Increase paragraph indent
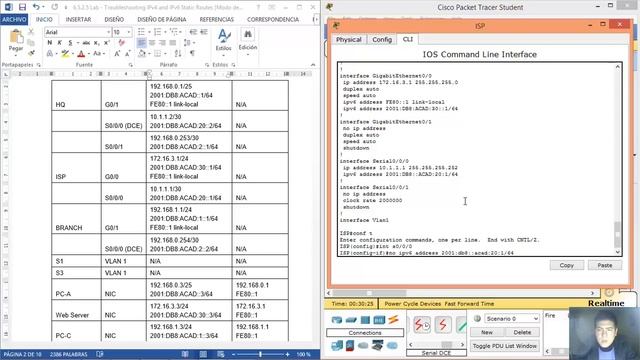 click(x=204, y=32)
